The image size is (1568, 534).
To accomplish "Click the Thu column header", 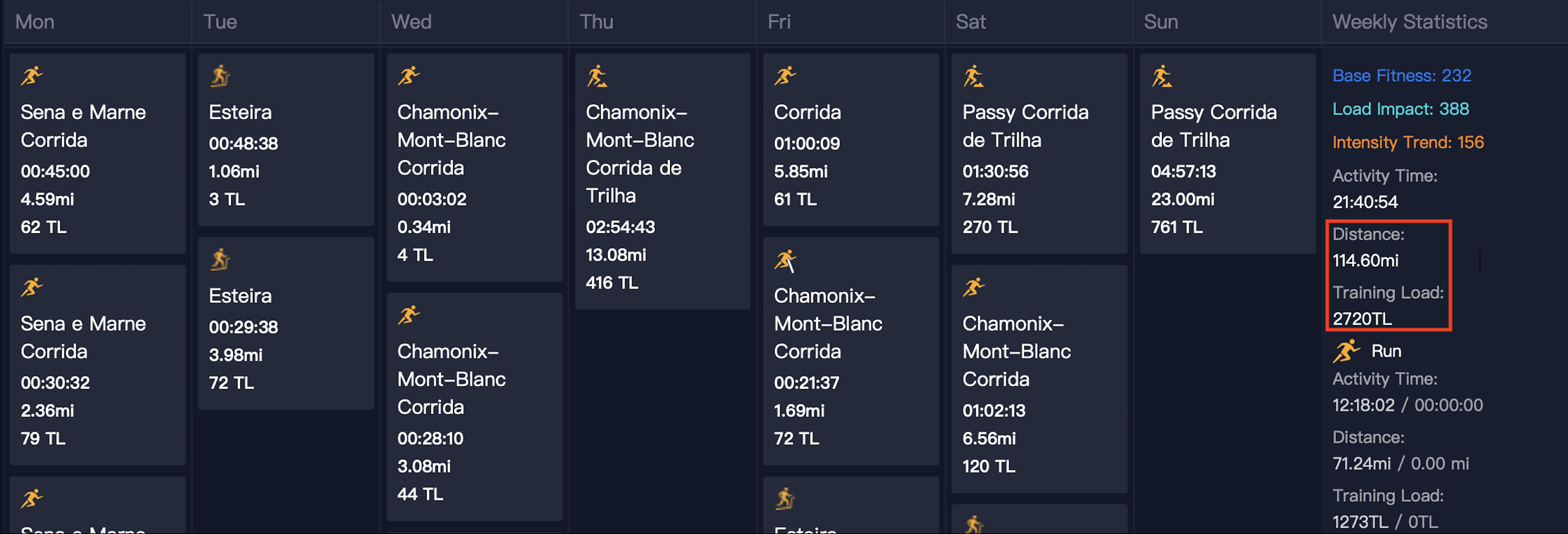I will coord(596,22).
